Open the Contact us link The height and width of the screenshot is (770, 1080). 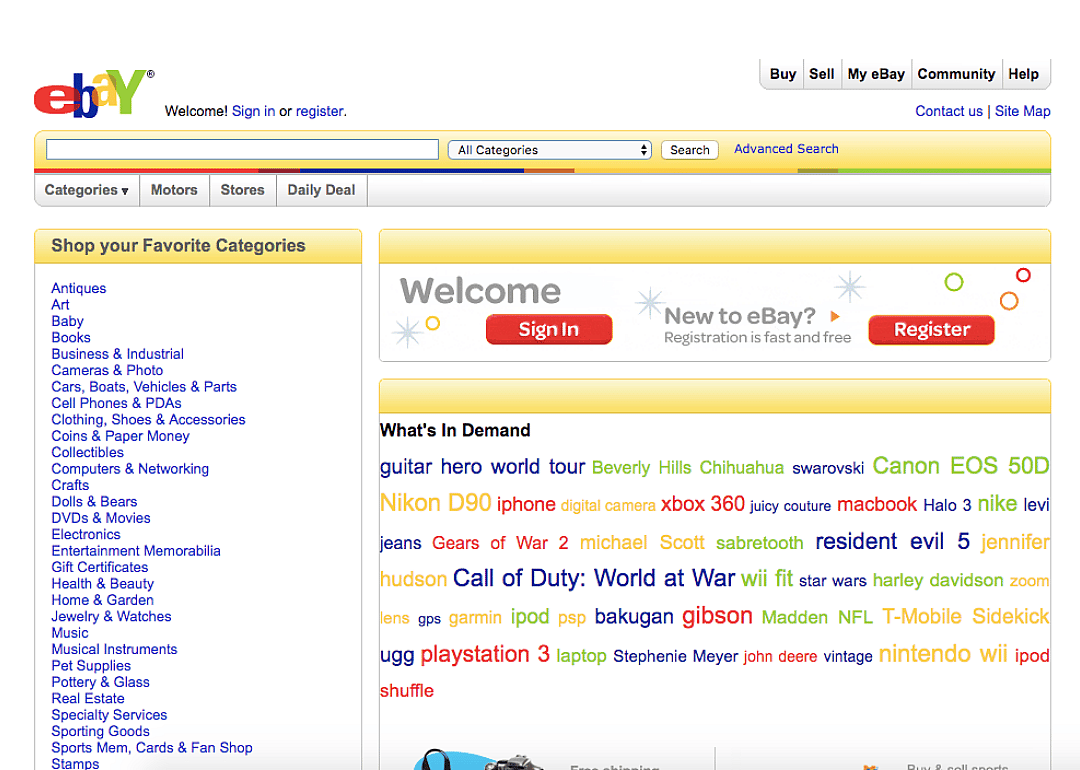(x=948, y=111)
